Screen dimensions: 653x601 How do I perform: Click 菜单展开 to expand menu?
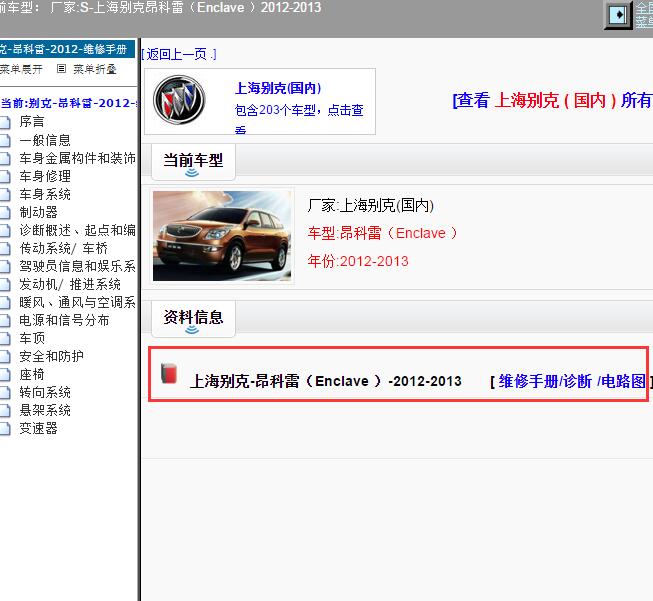[x=21, y=69]
